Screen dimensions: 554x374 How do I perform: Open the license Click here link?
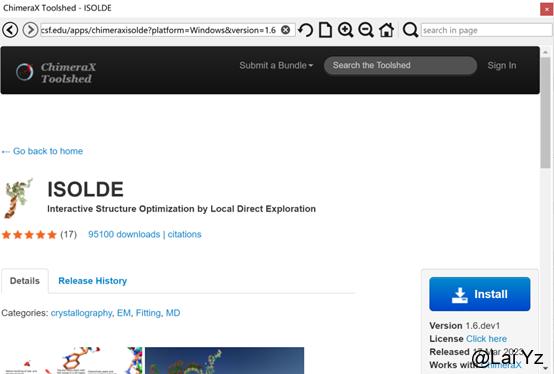tap(487, 339)
